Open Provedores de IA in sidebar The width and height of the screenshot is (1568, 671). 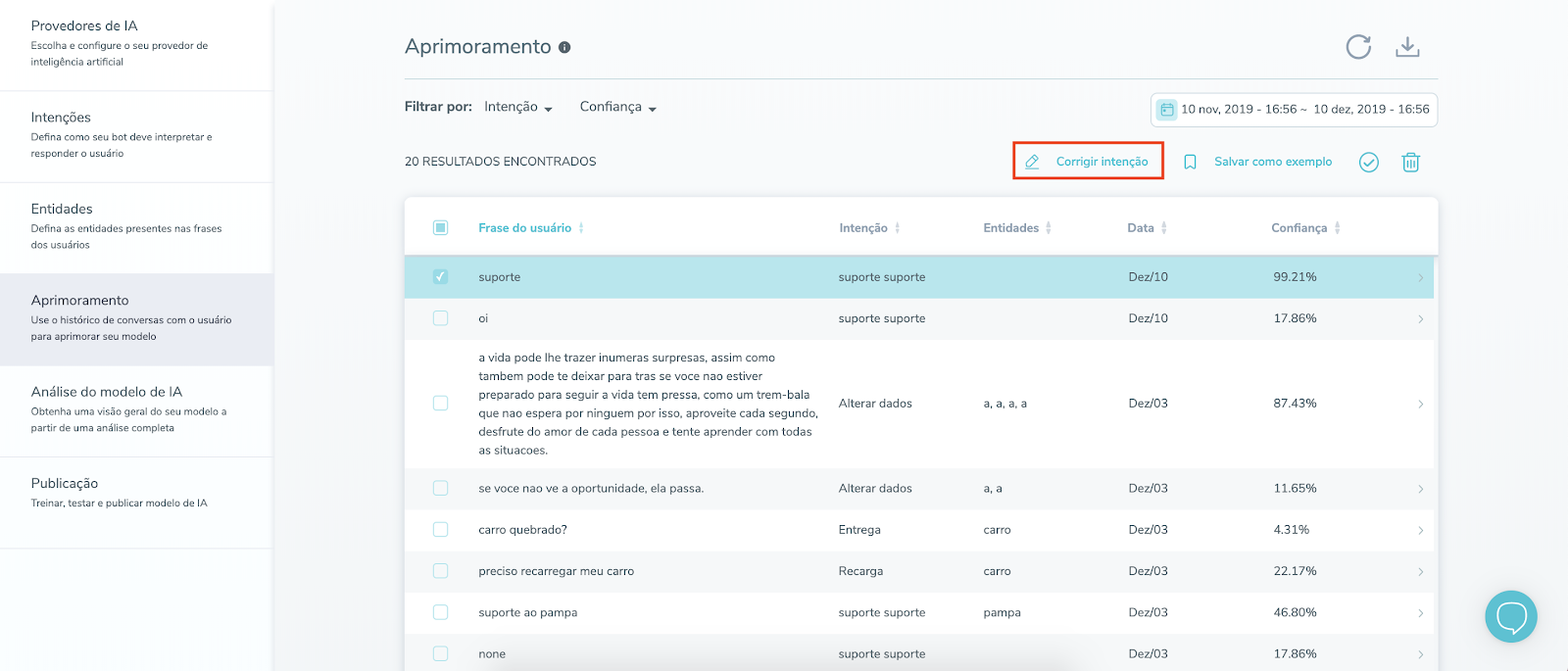coord(136,45)
